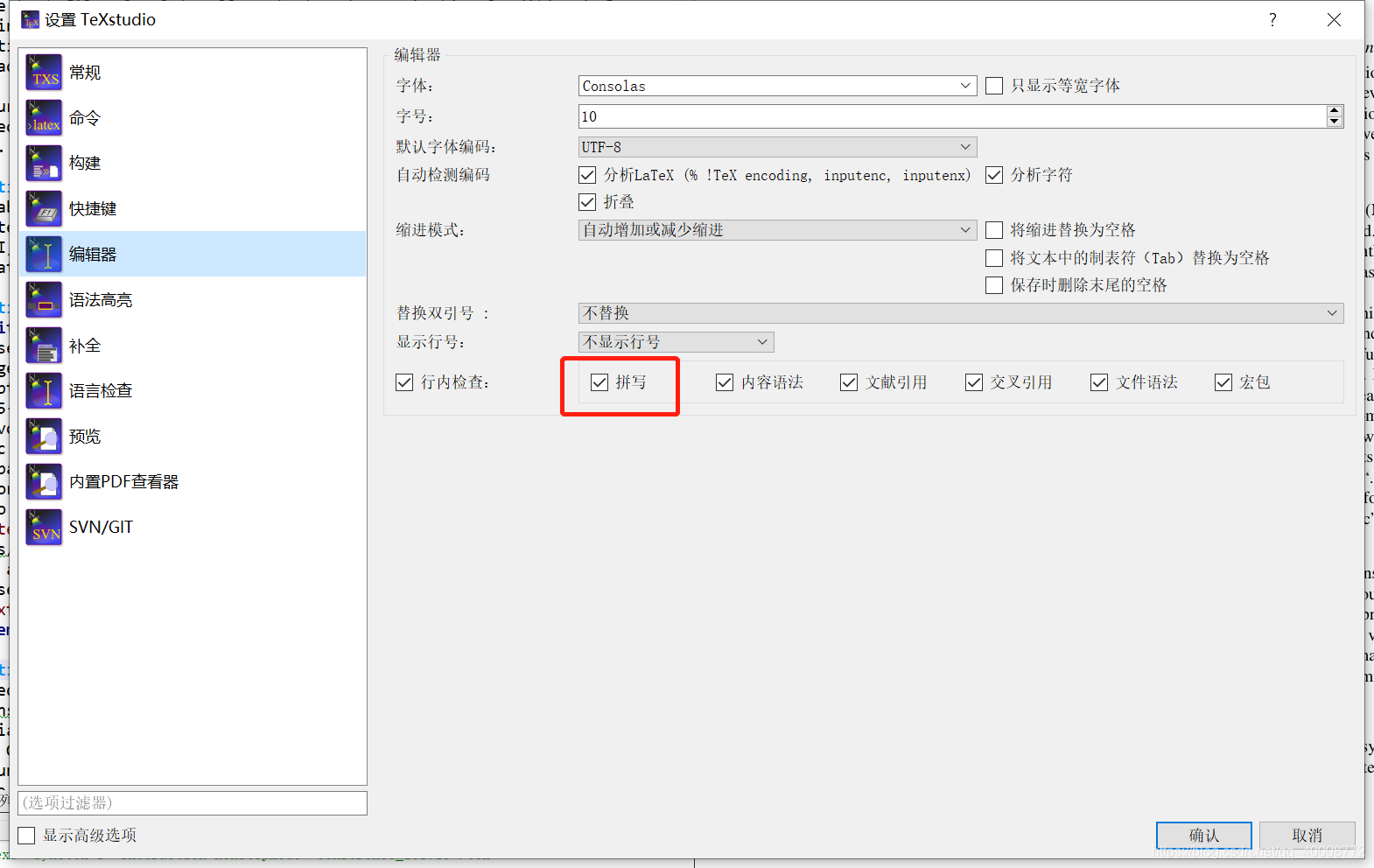Open the 默认字体编码 UTF-8 dropdown
The image size is (1374, 868).
(777, 147)
